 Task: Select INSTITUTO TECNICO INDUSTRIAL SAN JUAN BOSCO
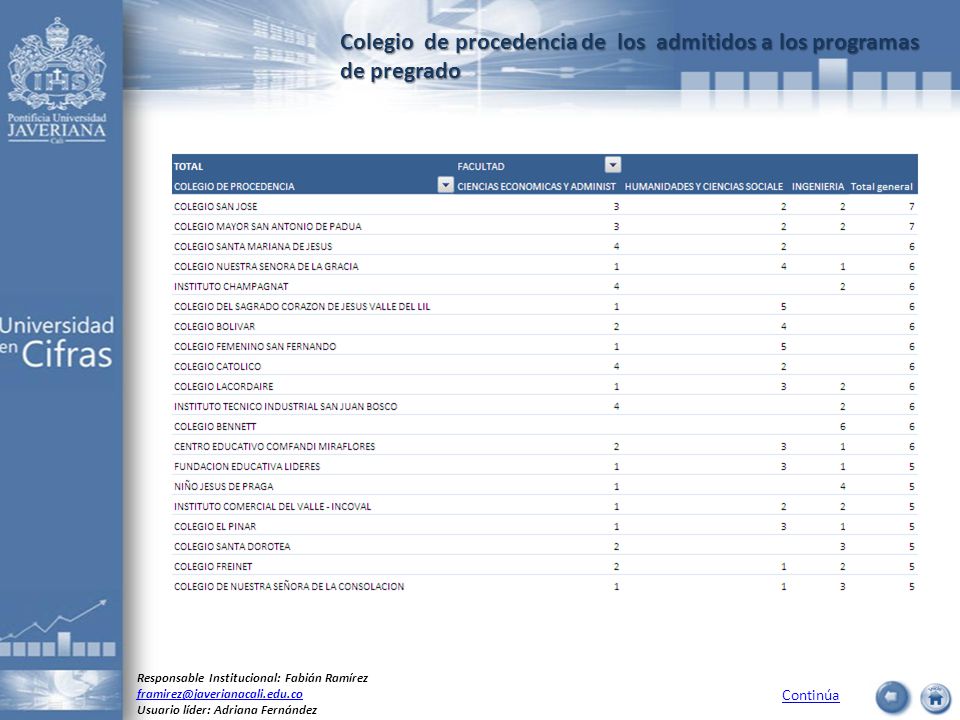(285, 407)
